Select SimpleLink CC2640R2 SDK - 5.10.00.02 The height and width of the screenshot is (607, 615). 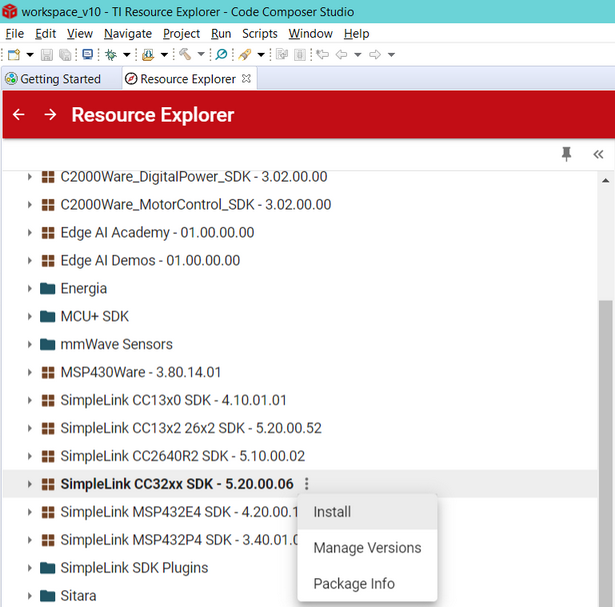[x=183, y=456]
